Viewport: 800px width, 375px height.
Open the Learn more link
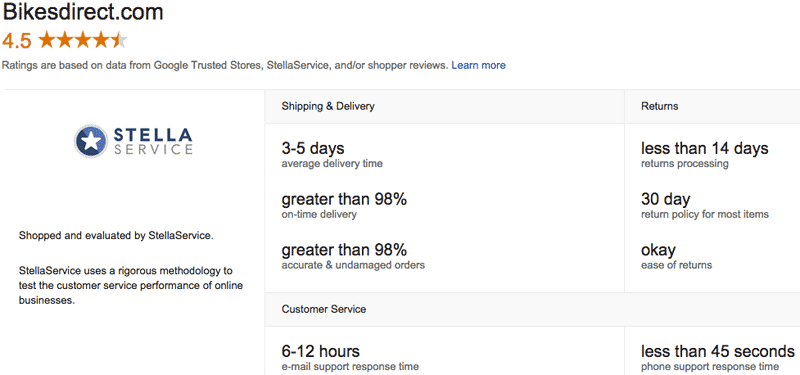(x=479, y=65)
